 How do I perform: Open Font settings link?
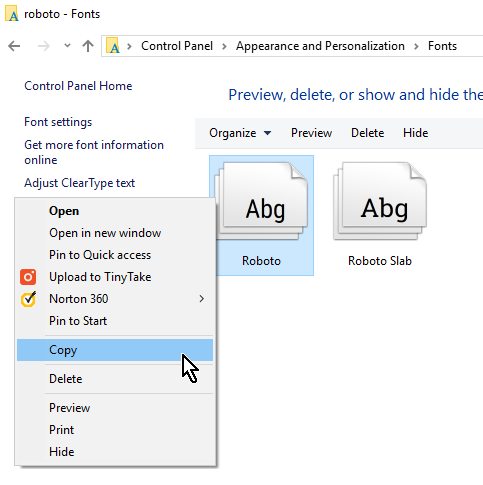[x=58, y=122]
